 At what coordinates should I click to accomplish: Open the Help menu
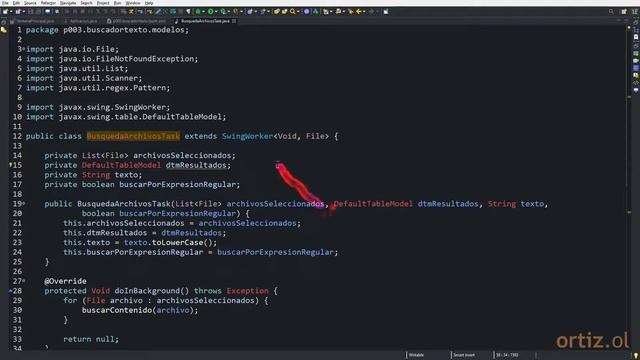click(x=149, y=3)
